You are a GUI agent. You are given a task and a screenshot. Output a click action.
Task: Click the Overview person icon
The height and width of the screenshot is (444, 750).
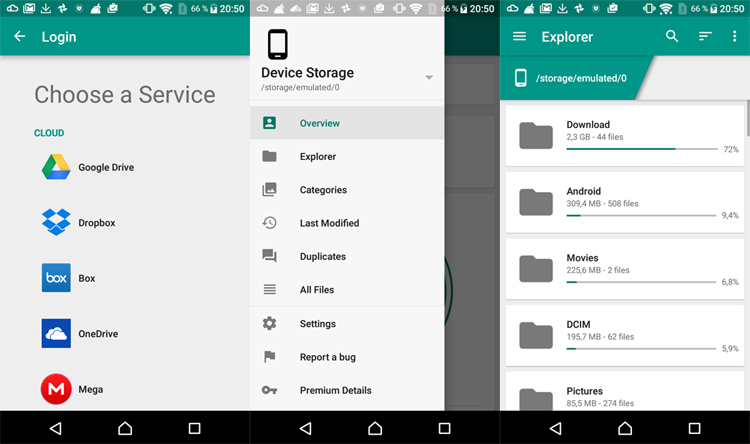click(x=269, y=123)
